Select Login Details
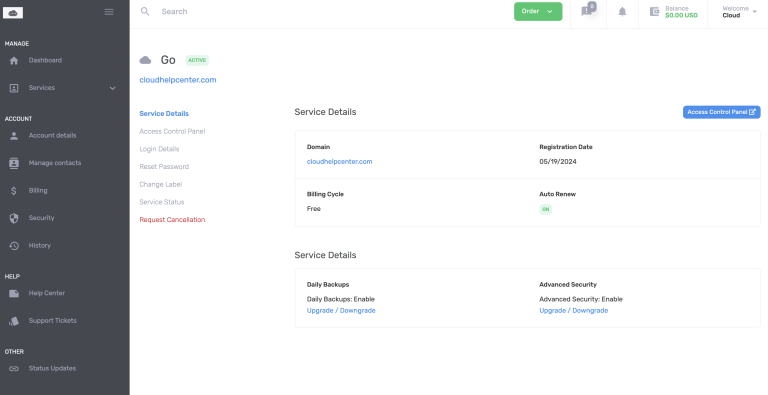The width and height of the screenshot is (768, 395). pyautogui.click(x=159, y=149)
